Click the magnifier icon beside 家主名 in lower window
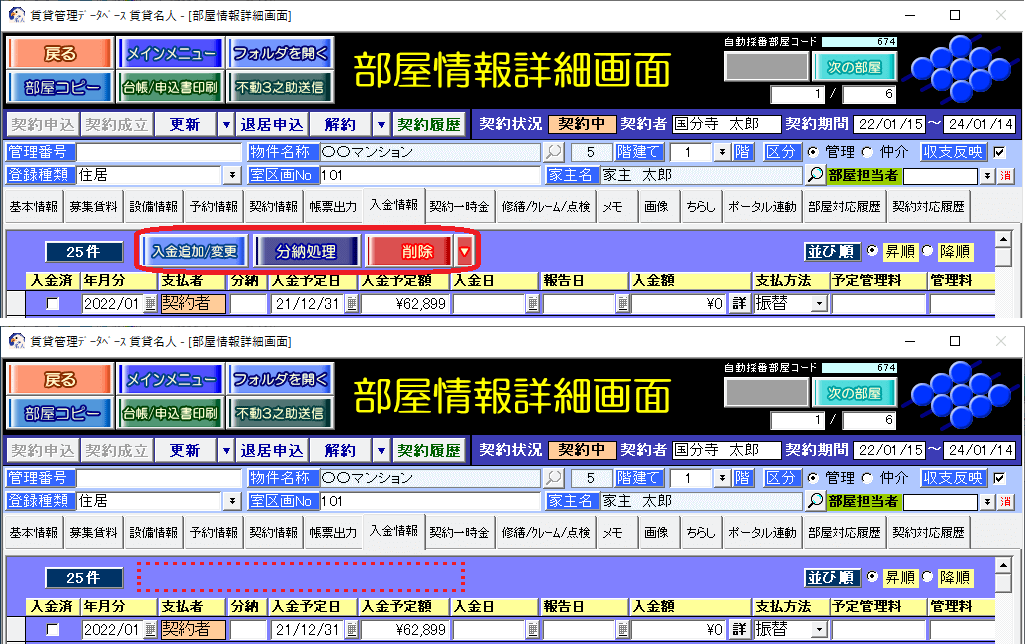 tap(816, 501)
